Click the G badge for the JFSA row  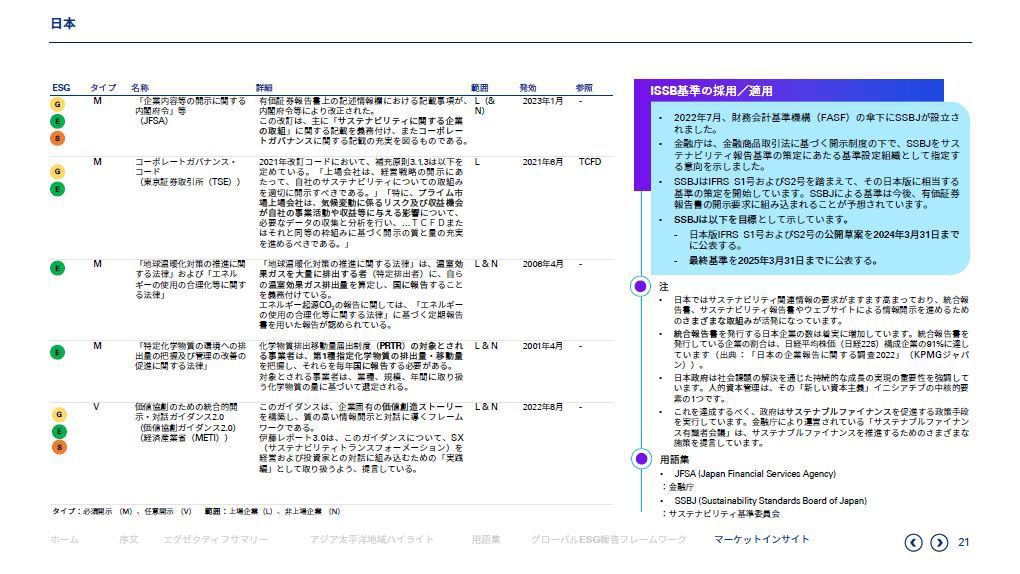[58, 105]
